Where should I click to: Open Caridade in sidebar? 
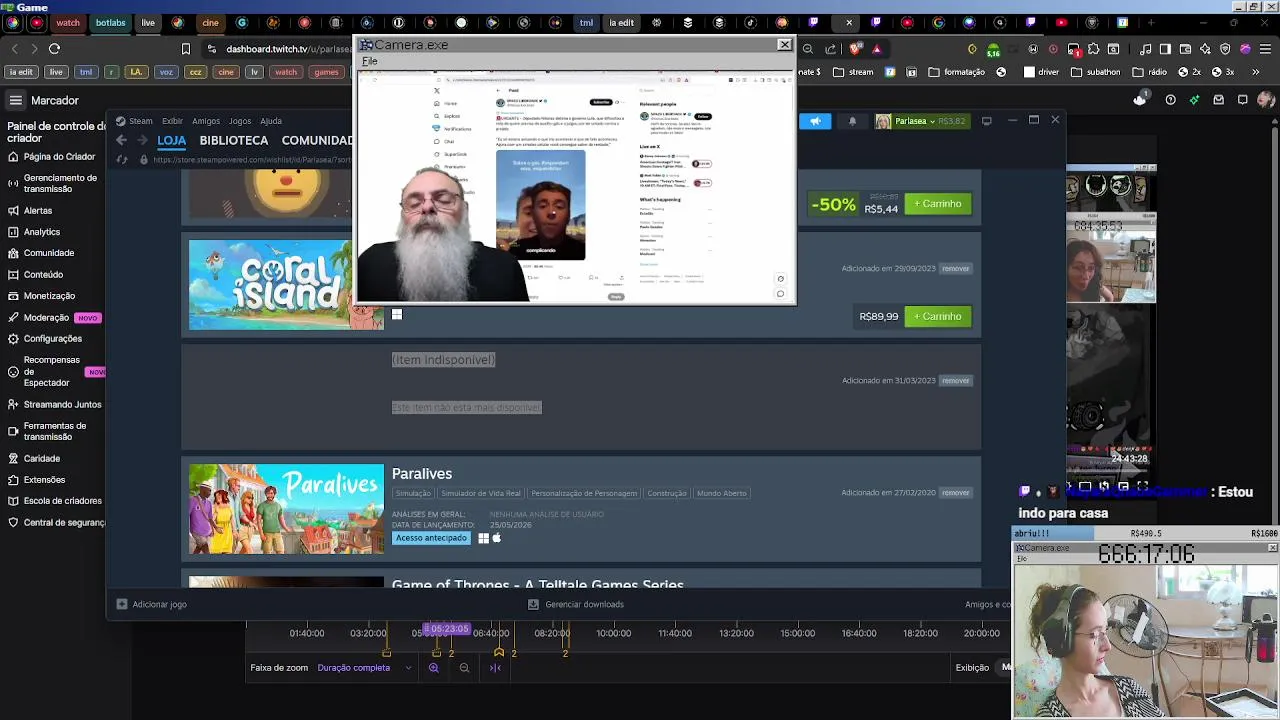pos(34,458)
